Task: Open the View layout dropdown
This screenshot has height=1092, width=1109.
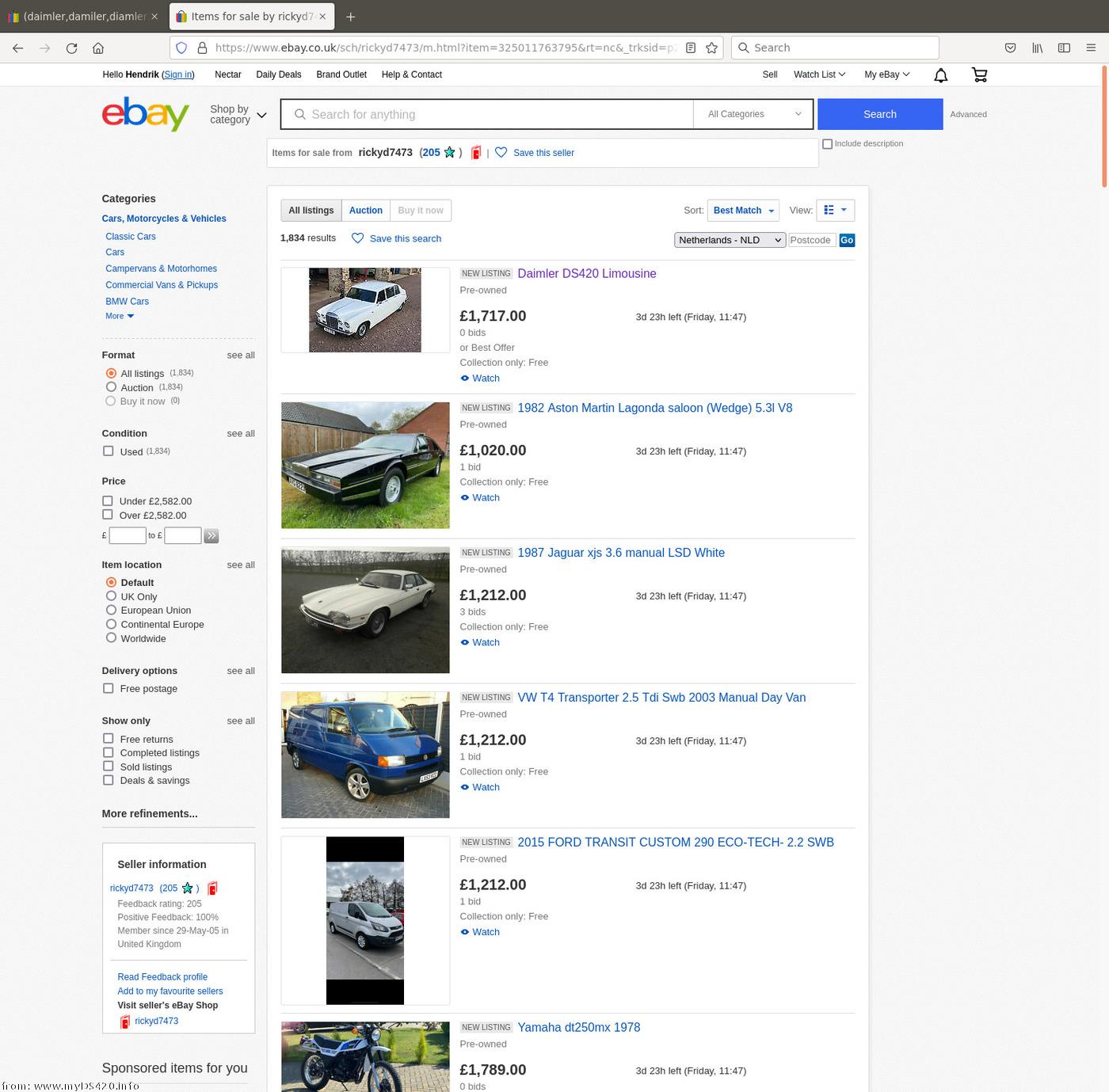Action: pyautogui.click(x=835, y=211)
